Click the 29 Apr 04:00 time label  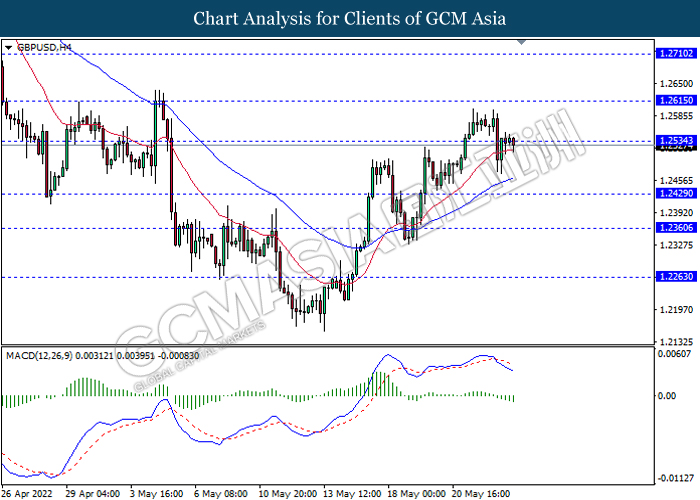[93, 494]
